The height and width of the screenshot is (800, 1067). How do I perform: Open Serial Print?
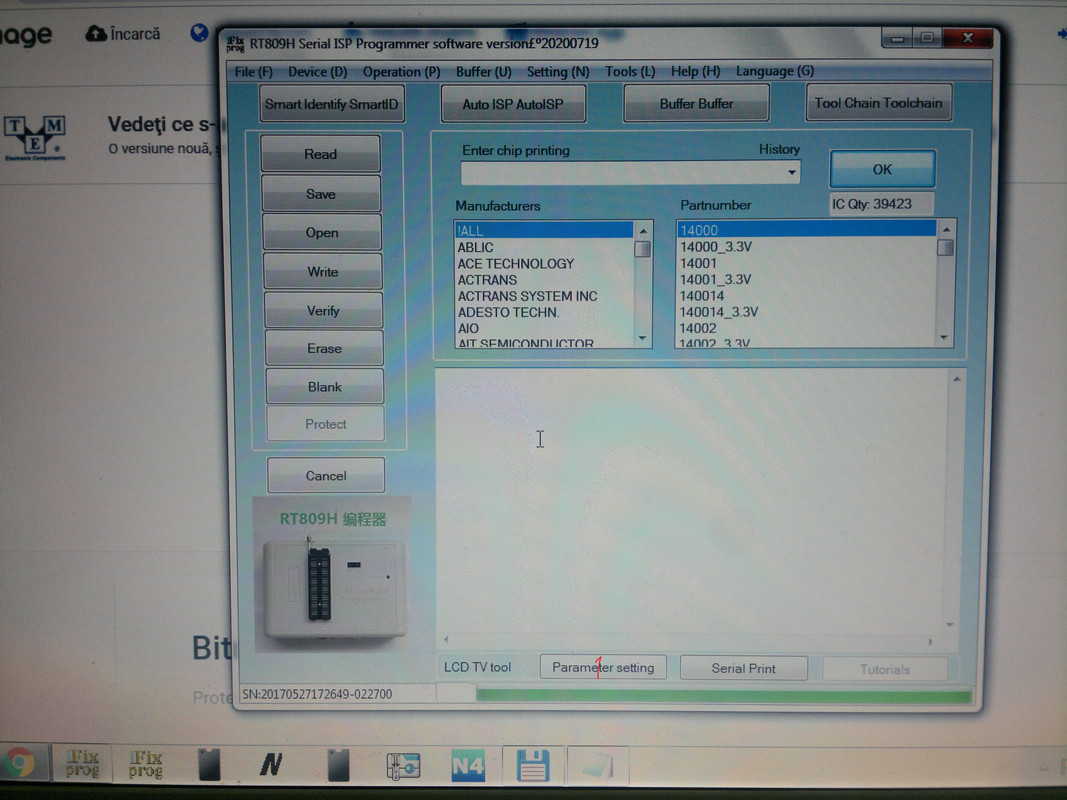744,668
